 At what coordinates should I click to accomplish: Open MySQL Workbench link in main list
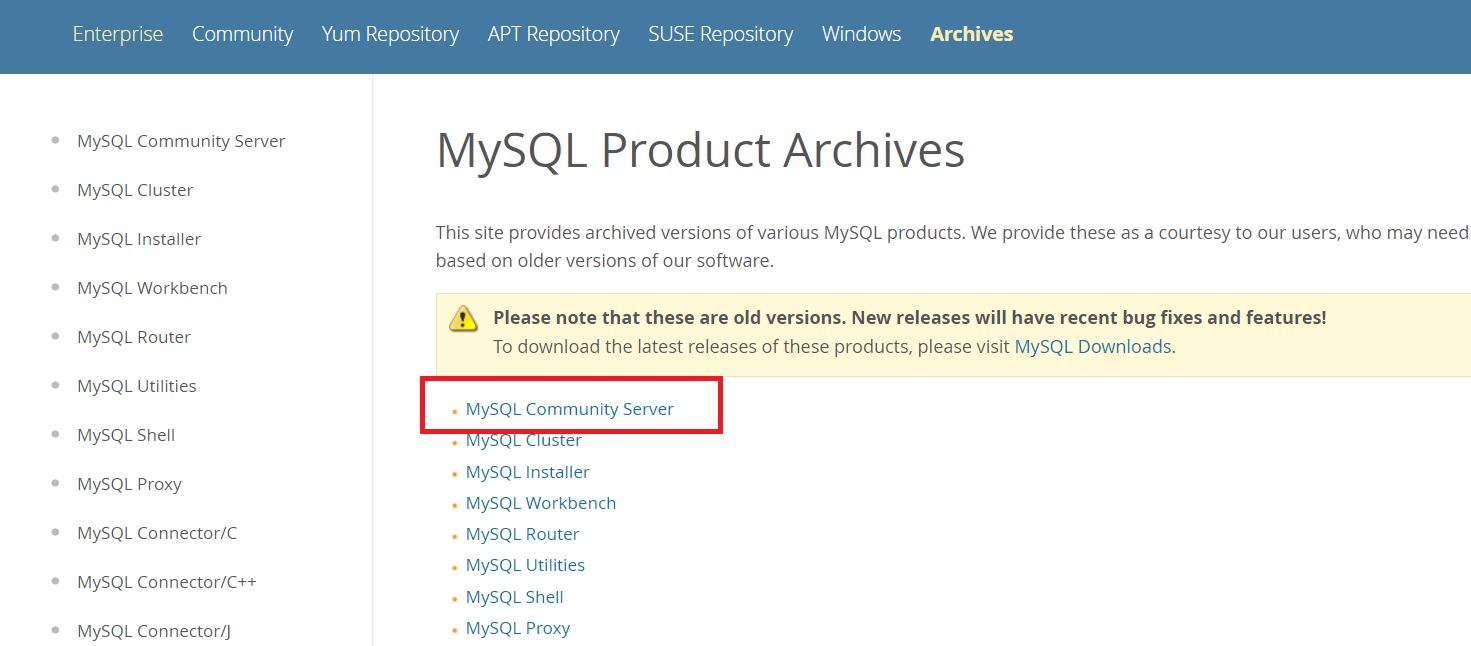(540, 503)
